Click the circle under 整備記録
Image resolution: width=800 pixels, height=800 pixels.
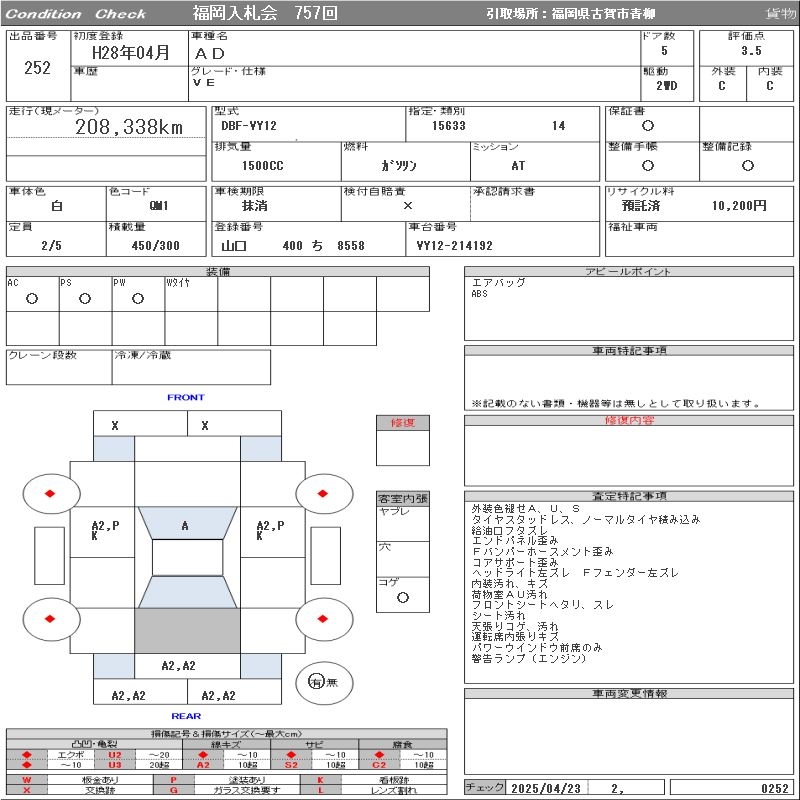pyautogui.click(x=747, y=165)
